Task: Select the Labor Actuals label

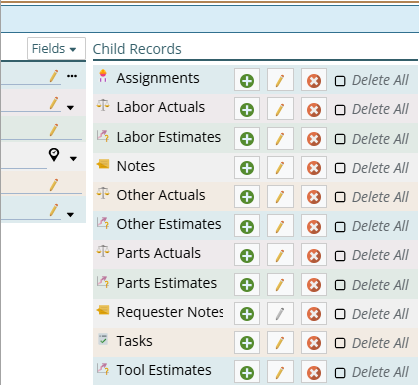Action: (161, 107)
